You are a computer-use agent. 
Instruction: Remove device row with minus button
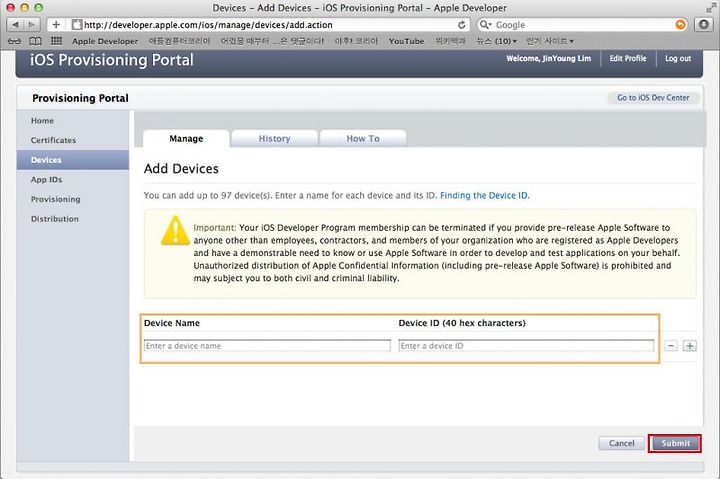coord(671,346)
